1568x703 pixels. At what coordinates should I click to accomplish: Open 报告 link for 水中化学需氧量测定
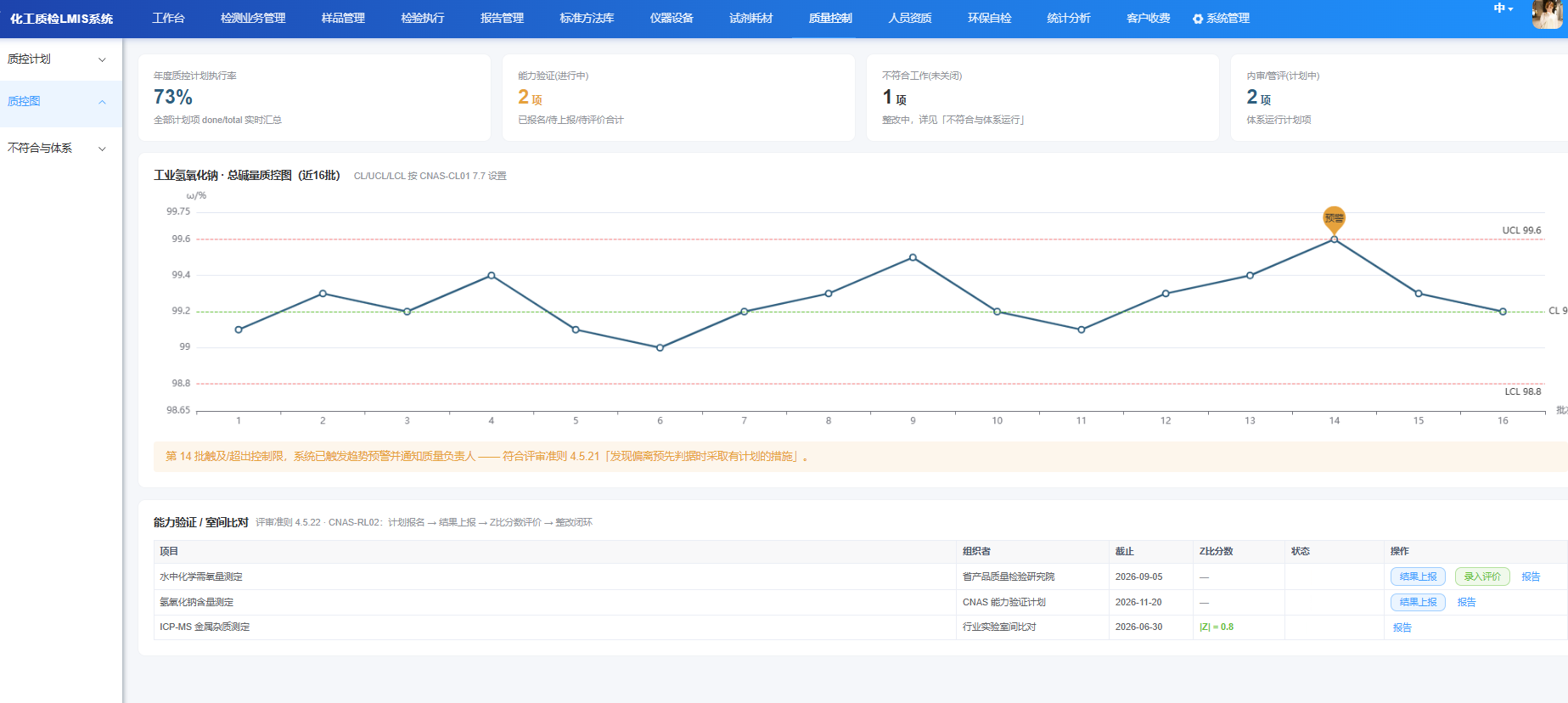click(1531, 576)
